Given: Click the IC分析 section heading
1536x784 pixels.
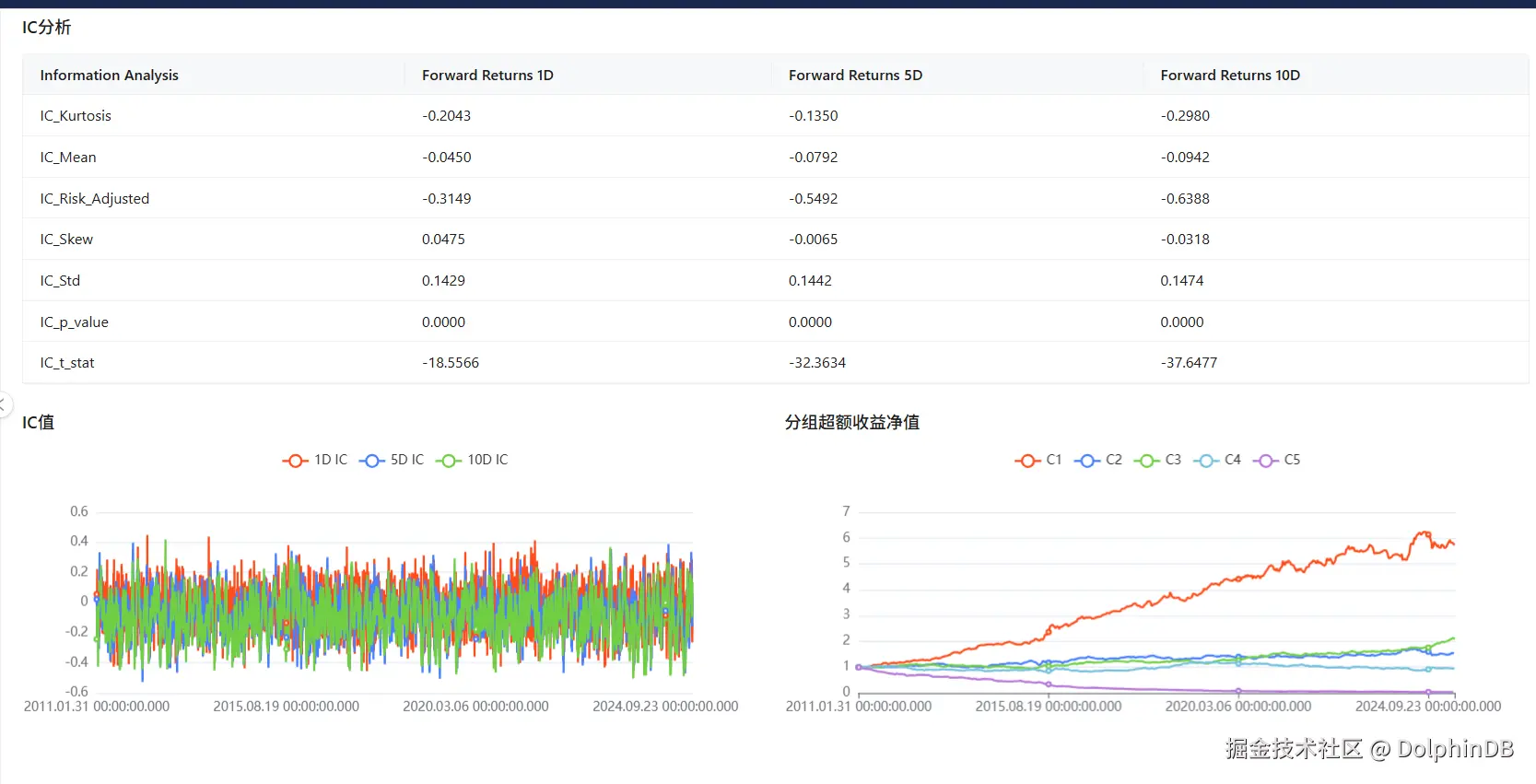Looking at the screenshot, I should pos(46,28).
